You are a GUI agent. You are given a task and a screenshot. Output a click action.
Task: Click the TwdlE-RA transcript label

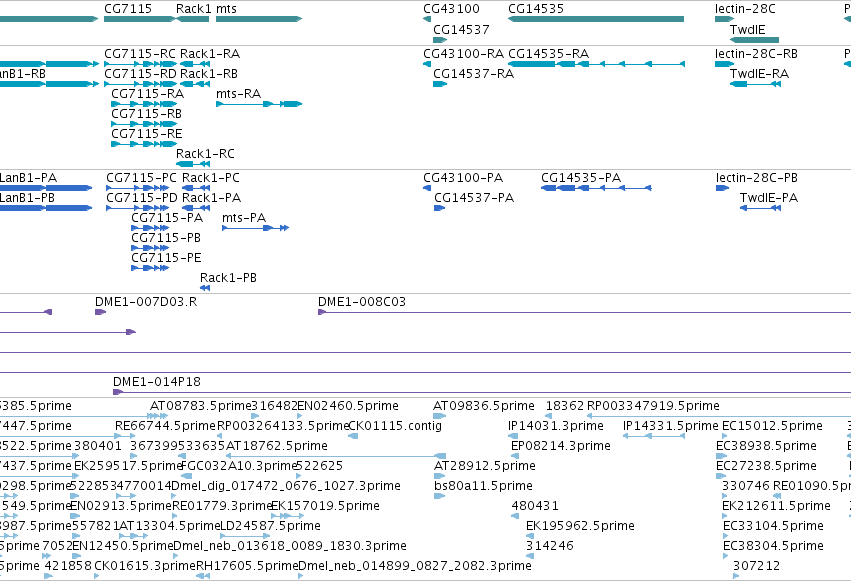(759, 73)
